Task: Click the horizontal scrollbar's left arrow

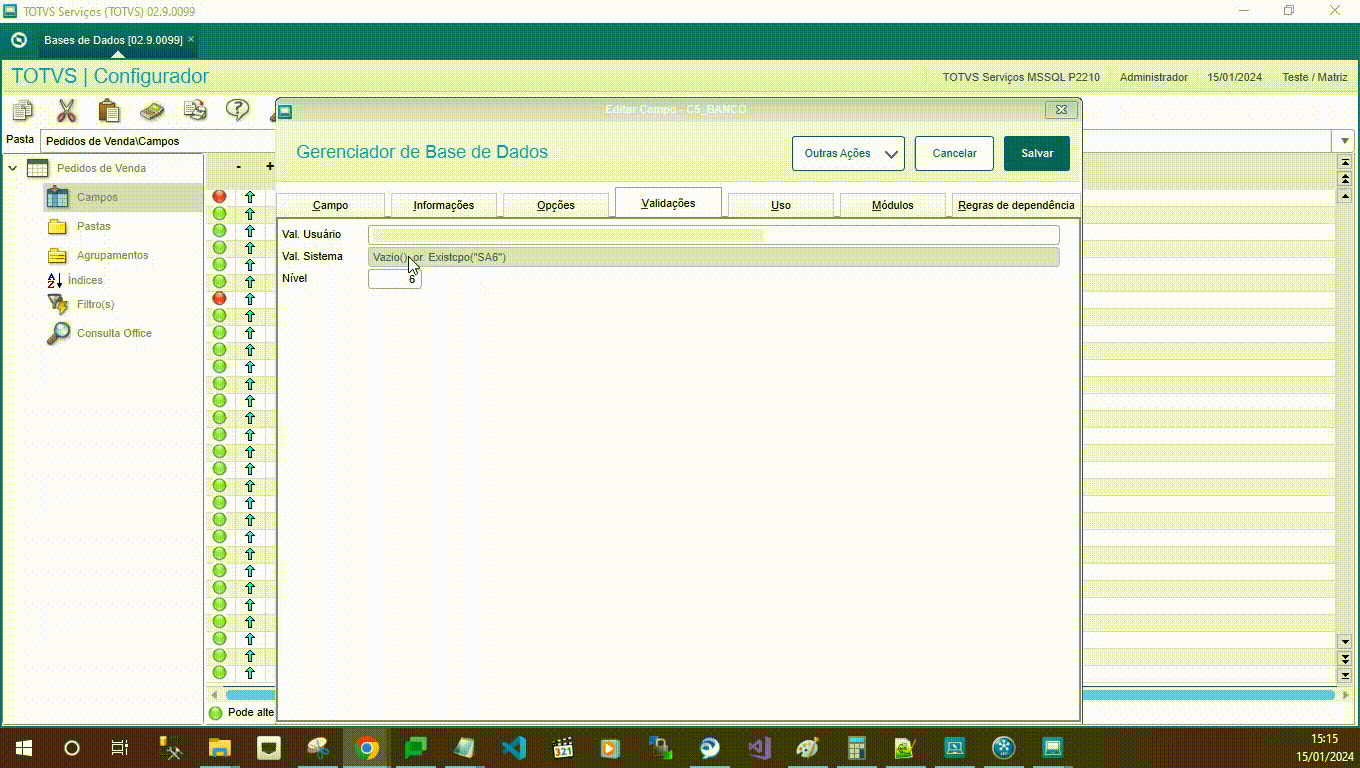Action: (x=213, y=694)
